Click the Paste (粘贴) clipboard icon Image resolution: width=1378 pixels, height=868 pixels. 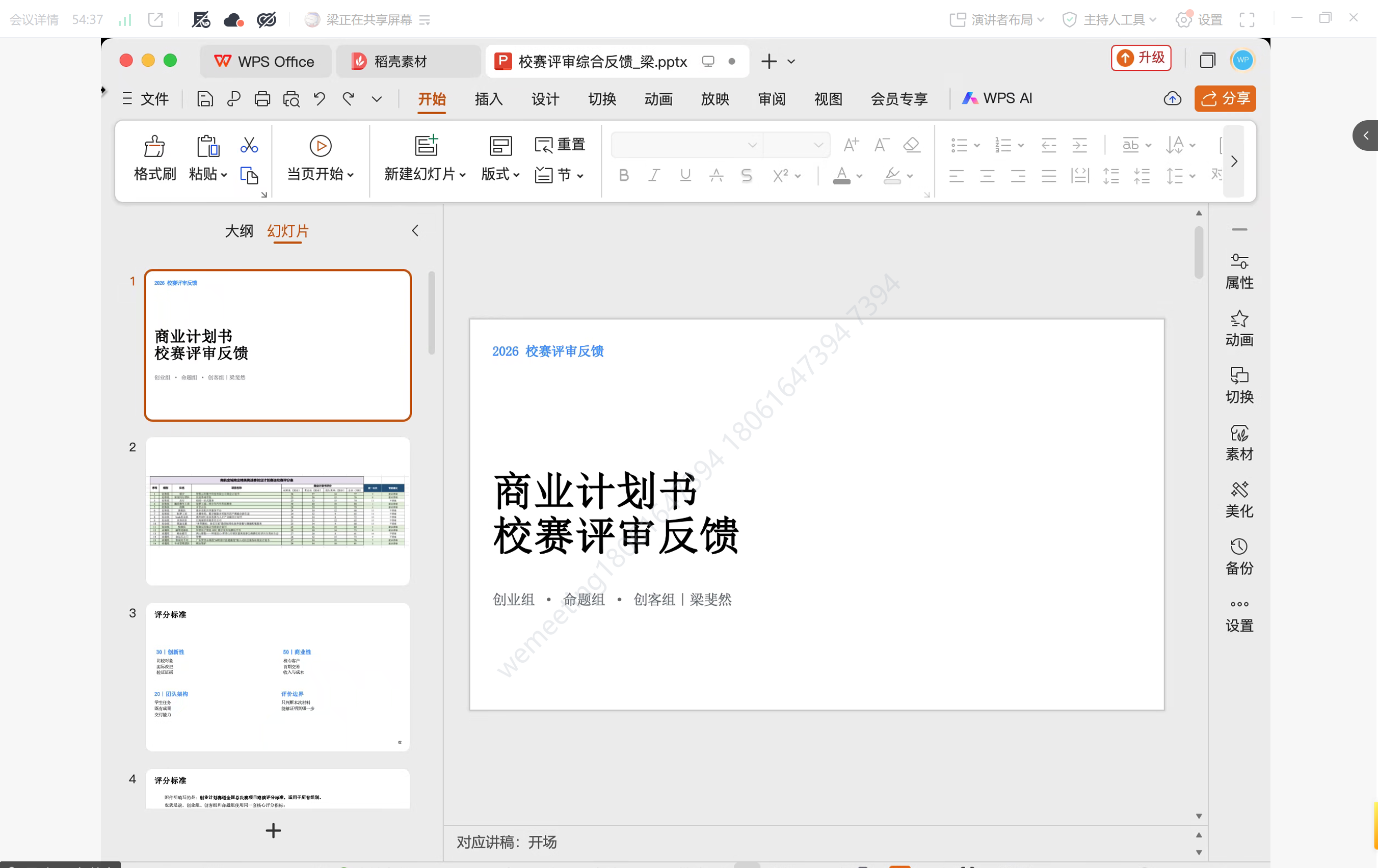click(x=208, y=147)
